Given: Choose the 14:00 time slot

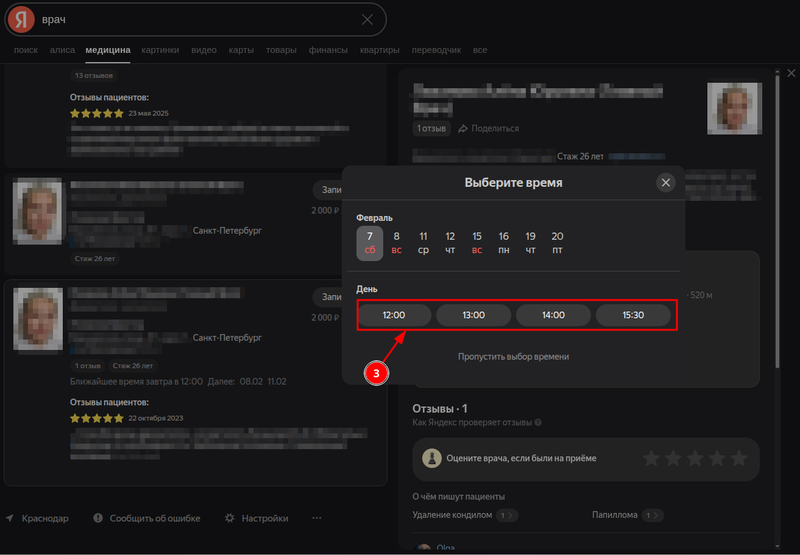Looking at the screenshot, I should pos(553,315).
